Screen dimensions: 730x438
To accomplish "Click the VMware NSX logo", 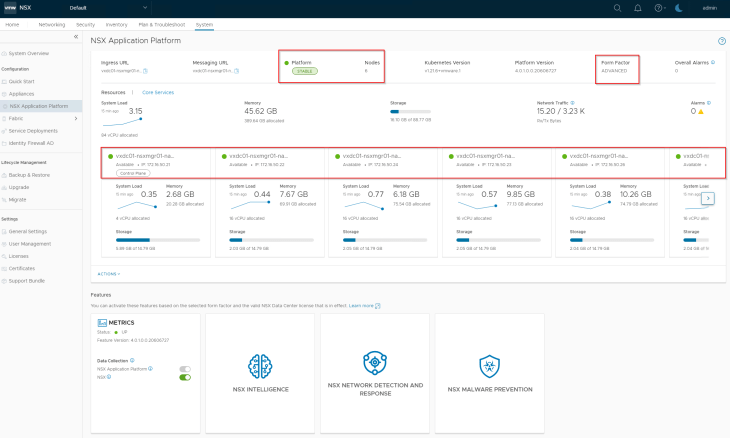I will [x=10, y=8].
